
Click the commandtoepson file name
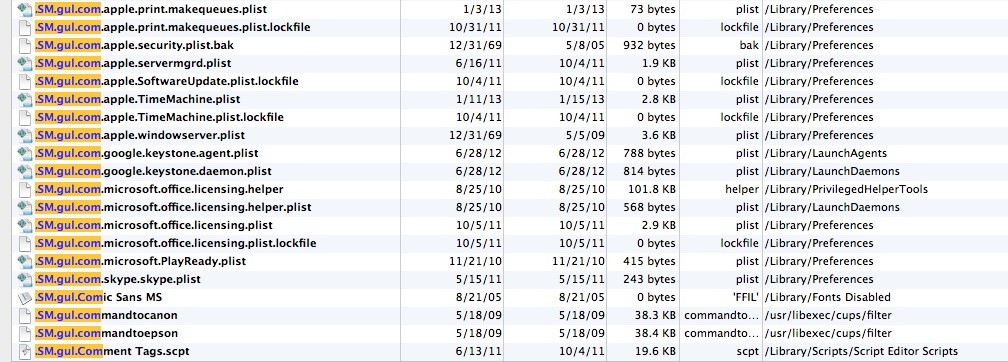click(106, 334)
